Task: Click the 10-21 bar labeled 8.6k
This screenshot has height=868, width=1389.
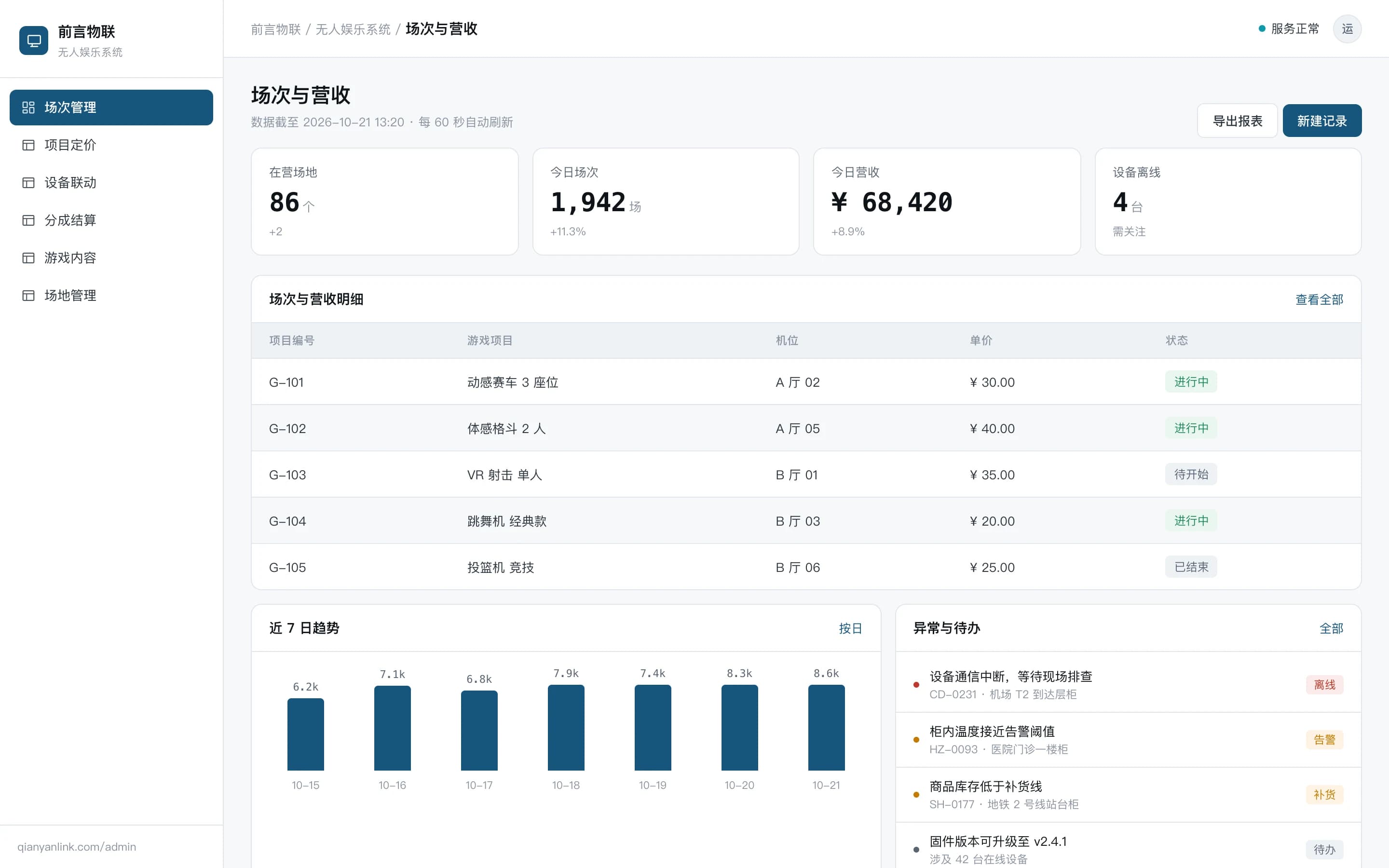Action: tap(826, 727)
